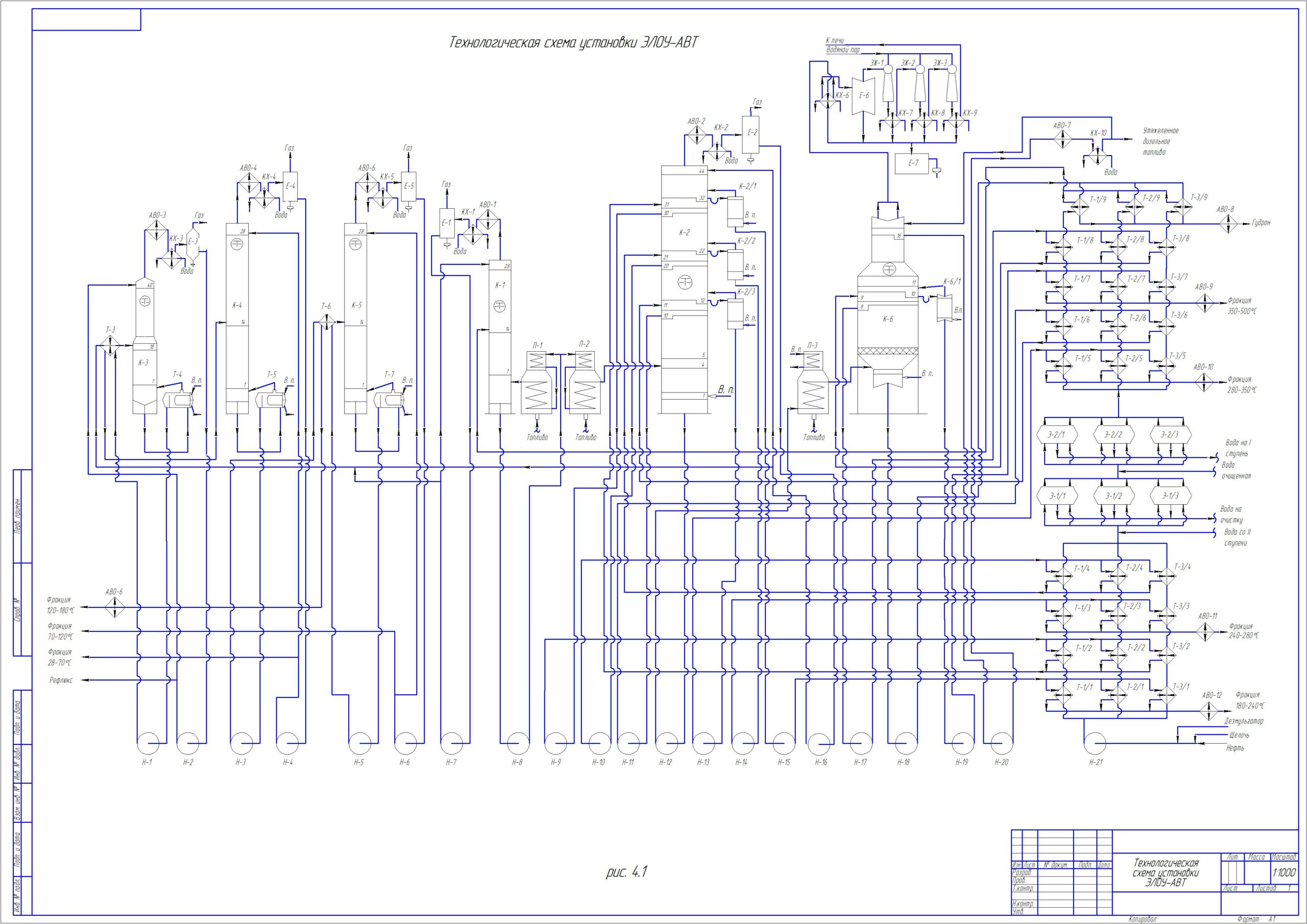The width and height of the screenshot is (1307, 924).
Task: Select the 'К печи' label
Action: point(835,40)
